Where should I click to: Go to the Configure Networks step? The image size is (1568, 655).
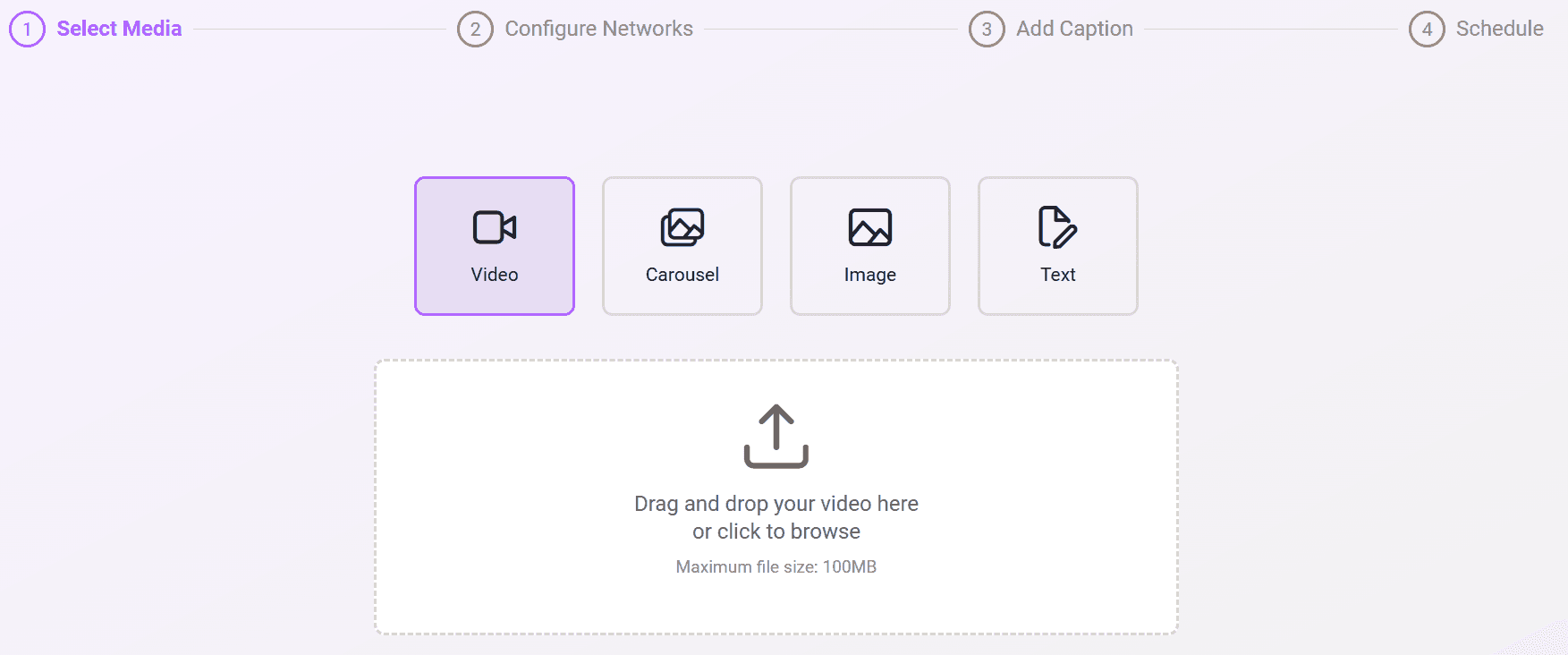(598, 28)
